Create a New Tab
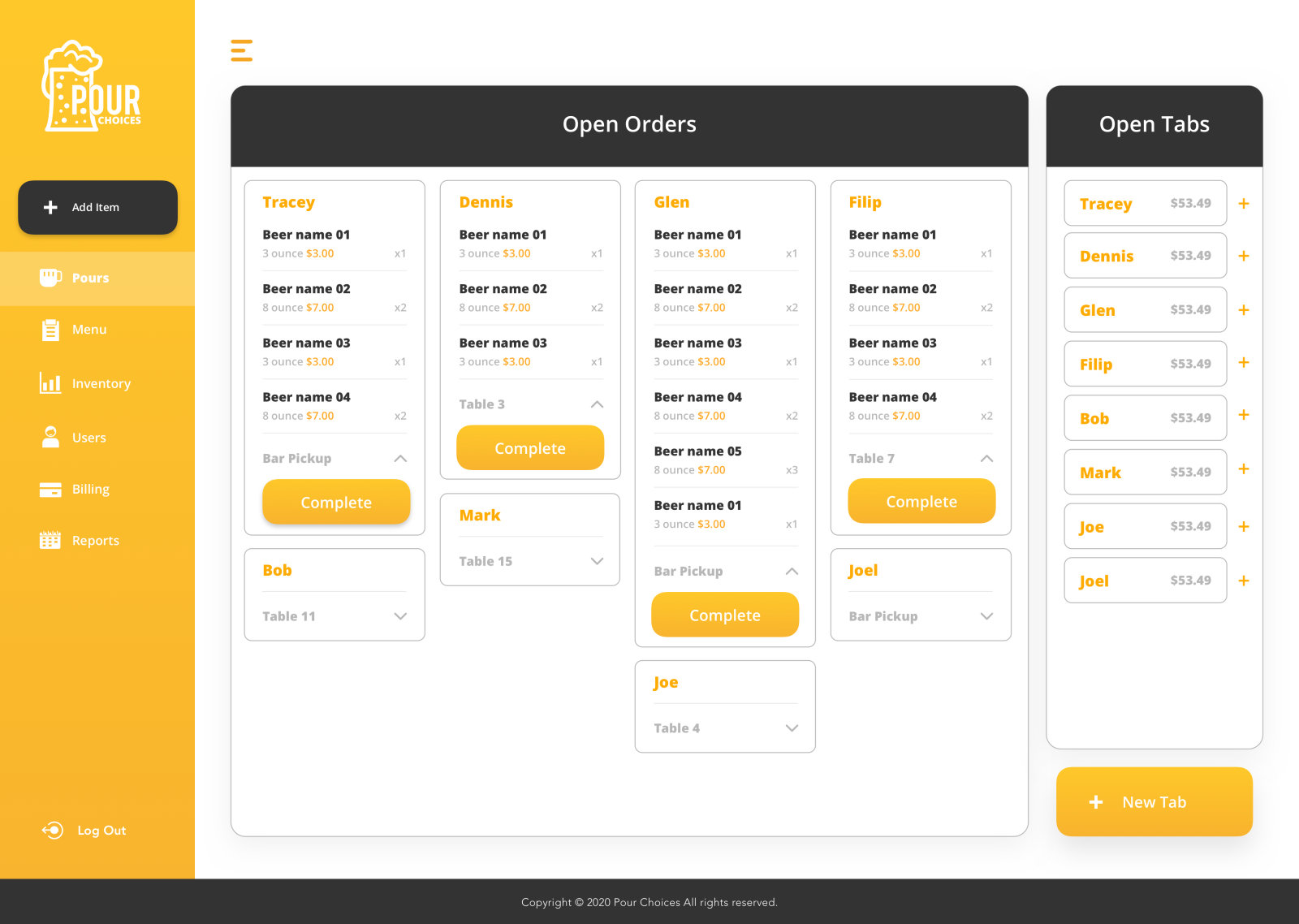Screen dimensions: 1299x924 1154,802
